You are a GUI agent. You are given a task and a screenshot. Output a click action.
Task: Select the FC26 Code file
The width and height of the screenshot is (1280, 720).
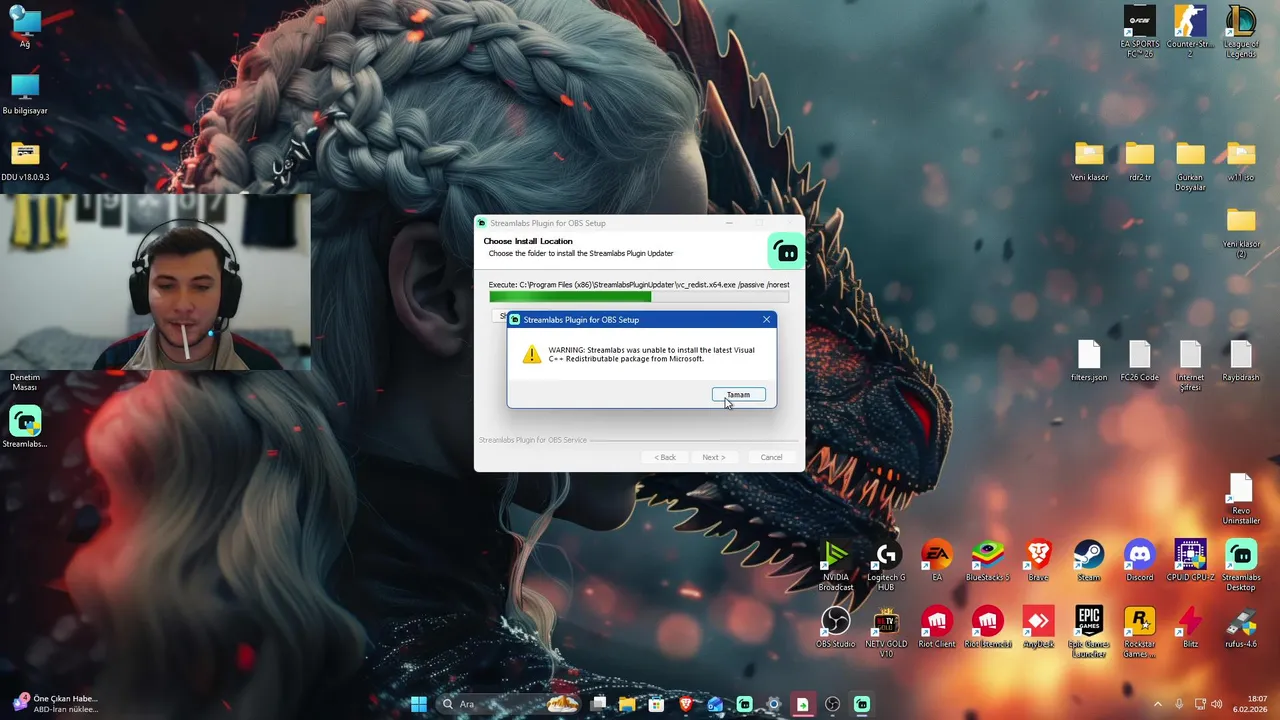(x=1140, y=361)
